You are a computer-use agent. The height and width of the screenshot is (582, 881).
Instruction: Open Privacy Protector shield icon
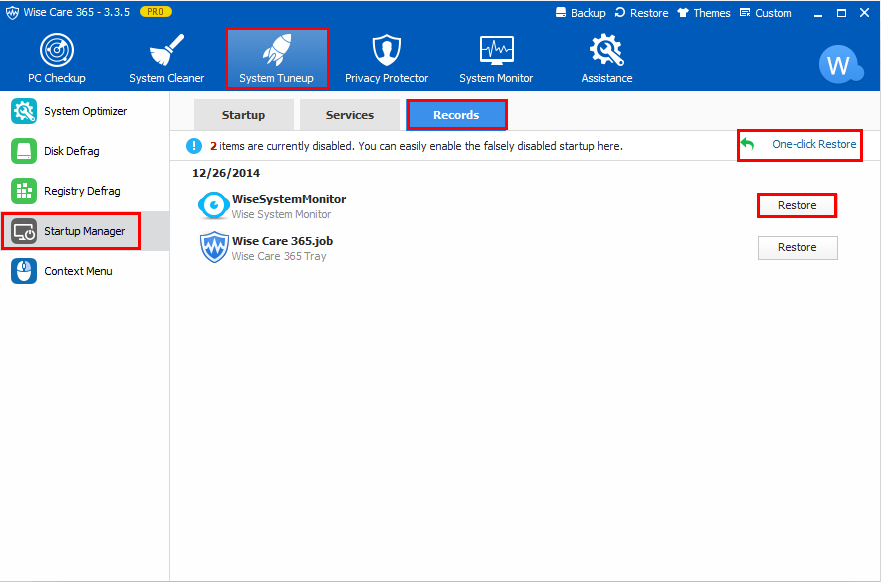387,50
